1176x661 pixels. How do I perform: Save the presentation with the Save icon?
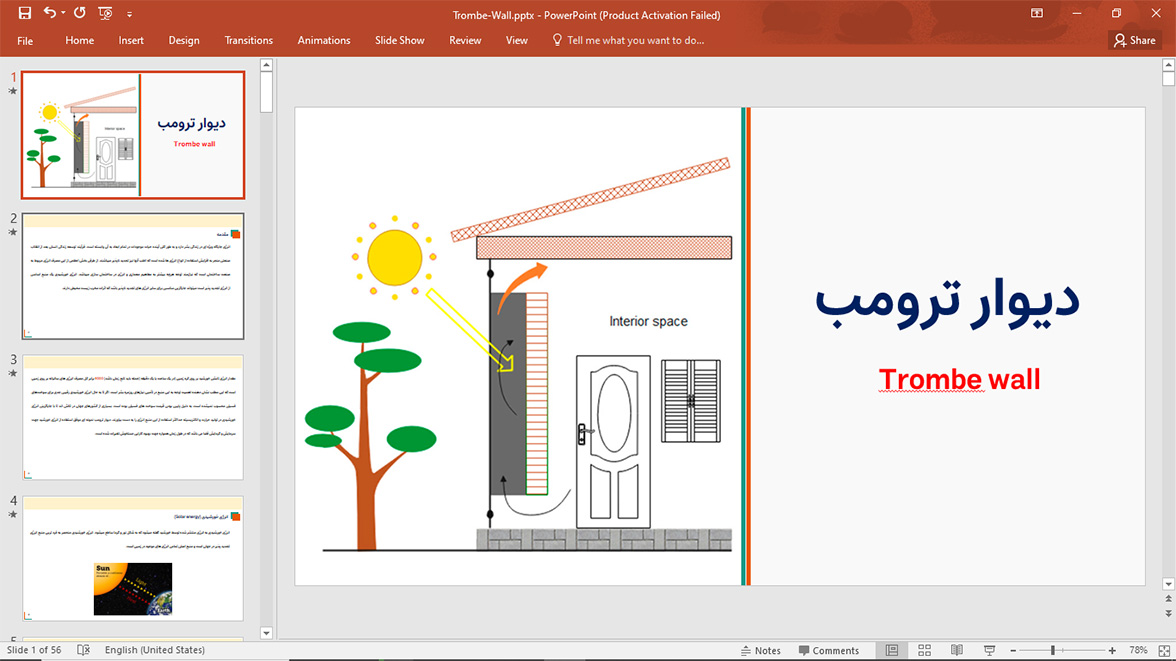pos(25,13)
